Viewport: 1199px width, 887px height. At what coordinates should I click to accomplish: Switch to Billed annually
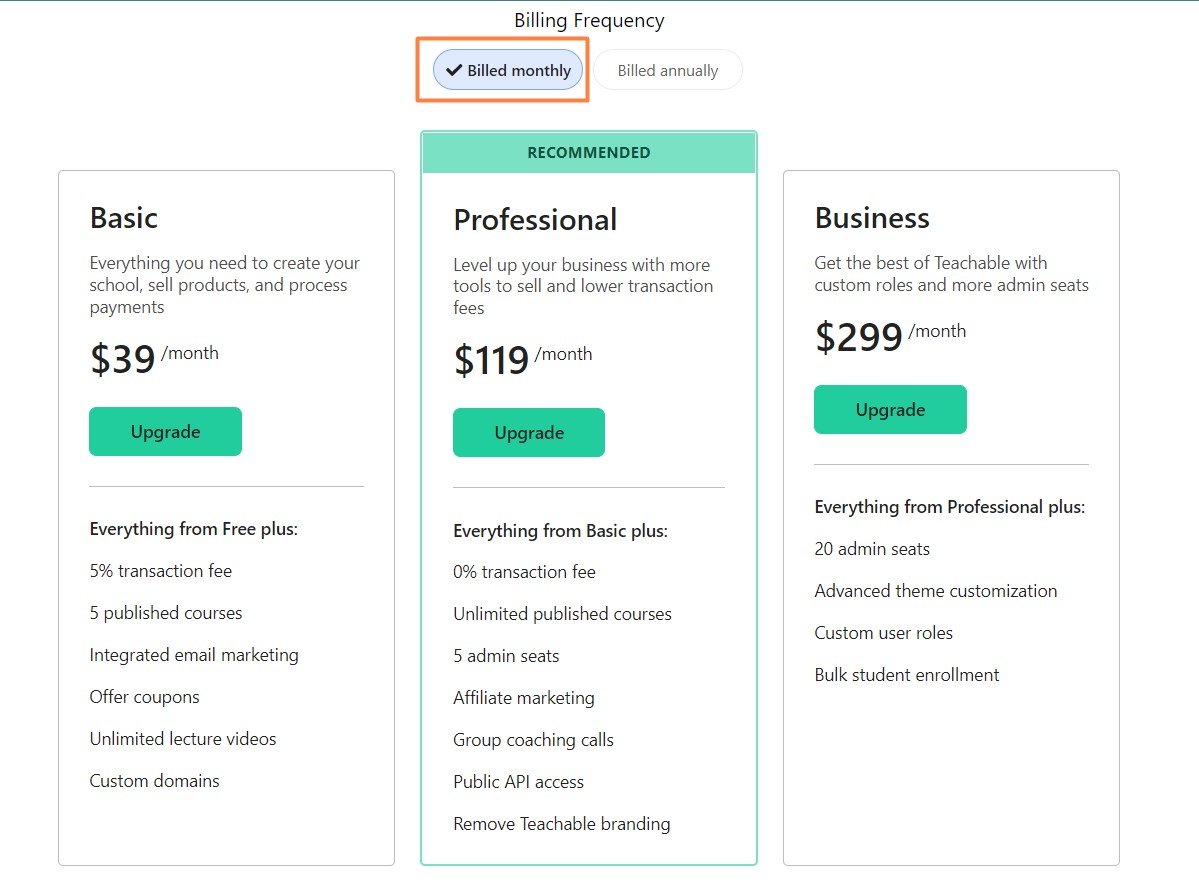pos(667,71)
